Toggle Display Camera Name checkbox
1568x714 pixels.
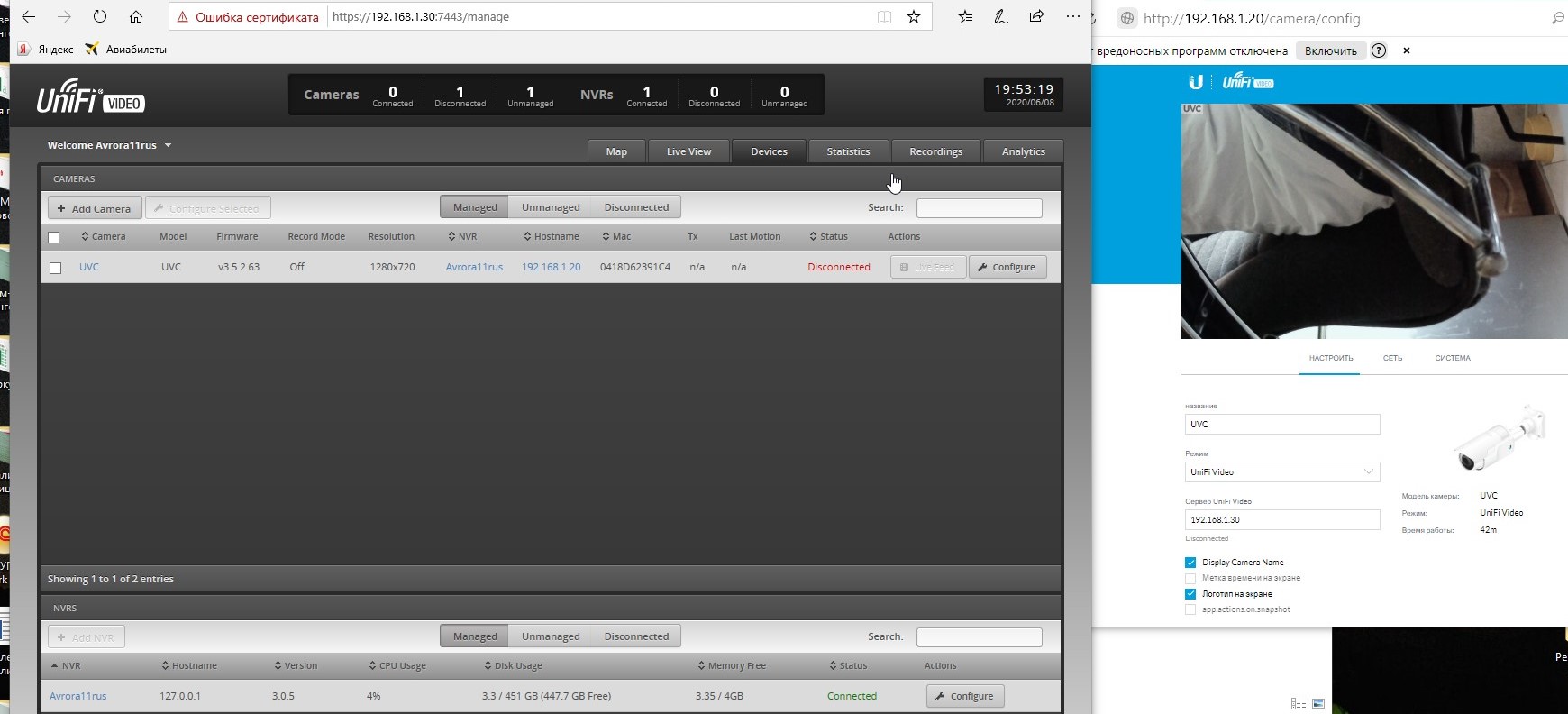(x=1190, y=563)
